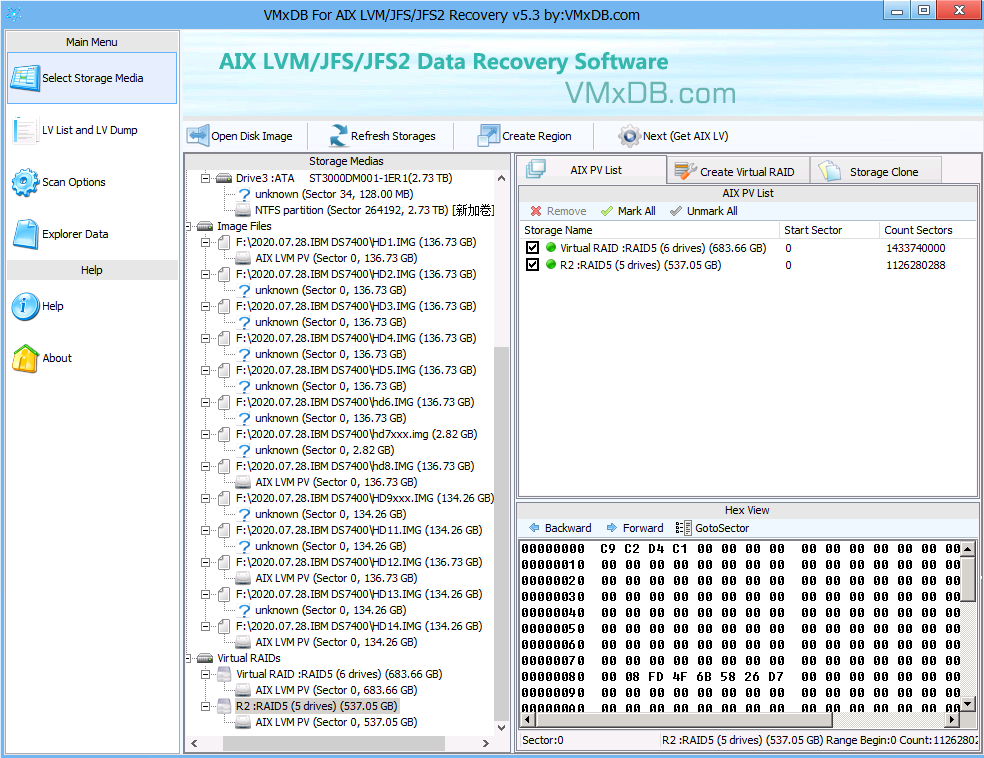Click the Start Sector column header
The width and height of the screenshot is (984, 758).
point(829,230)
